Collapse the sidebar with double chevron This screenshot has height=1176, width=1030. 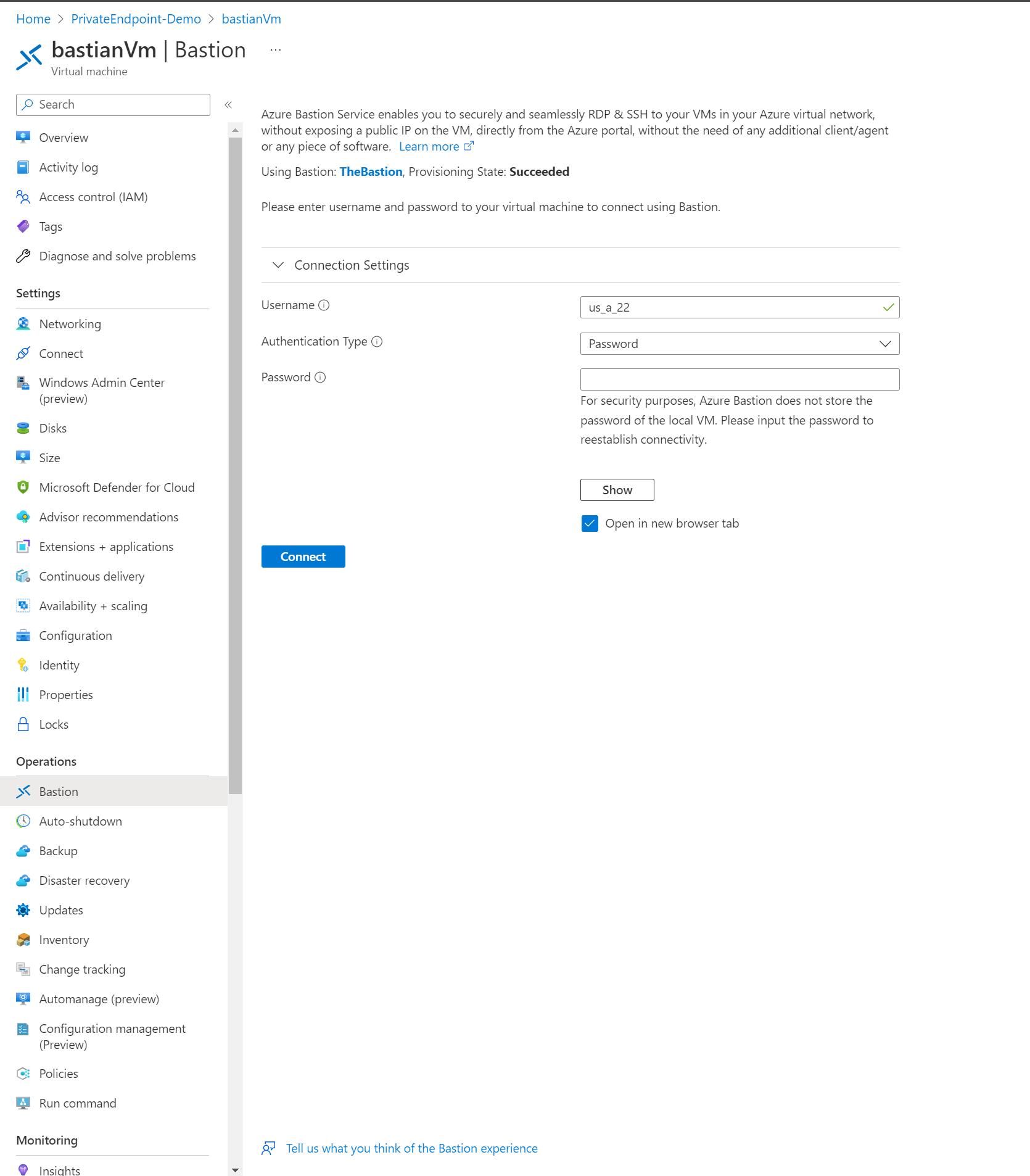point(228,105)
